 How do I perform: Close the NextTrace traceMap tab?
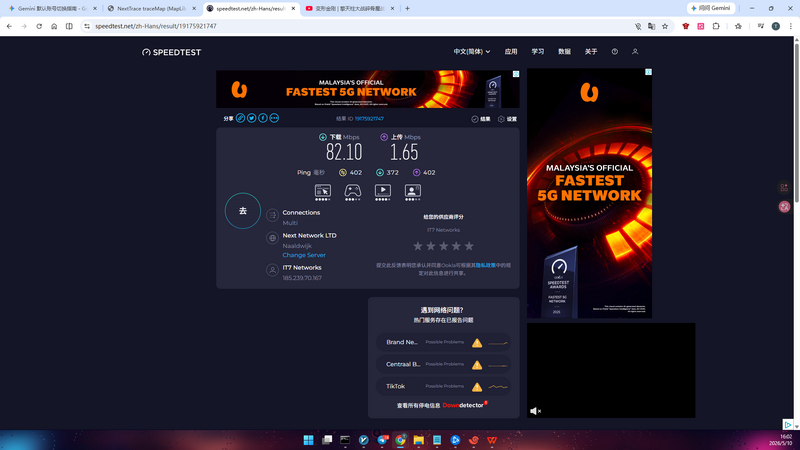194,8
